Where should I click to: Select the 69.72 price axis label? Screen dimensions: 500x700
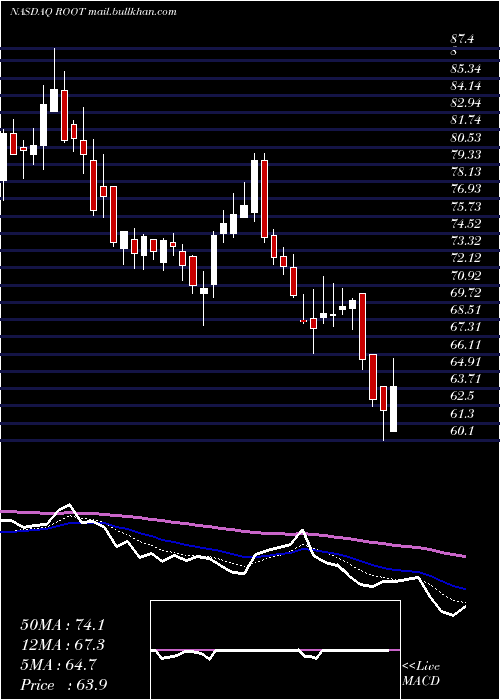[466, 292]
